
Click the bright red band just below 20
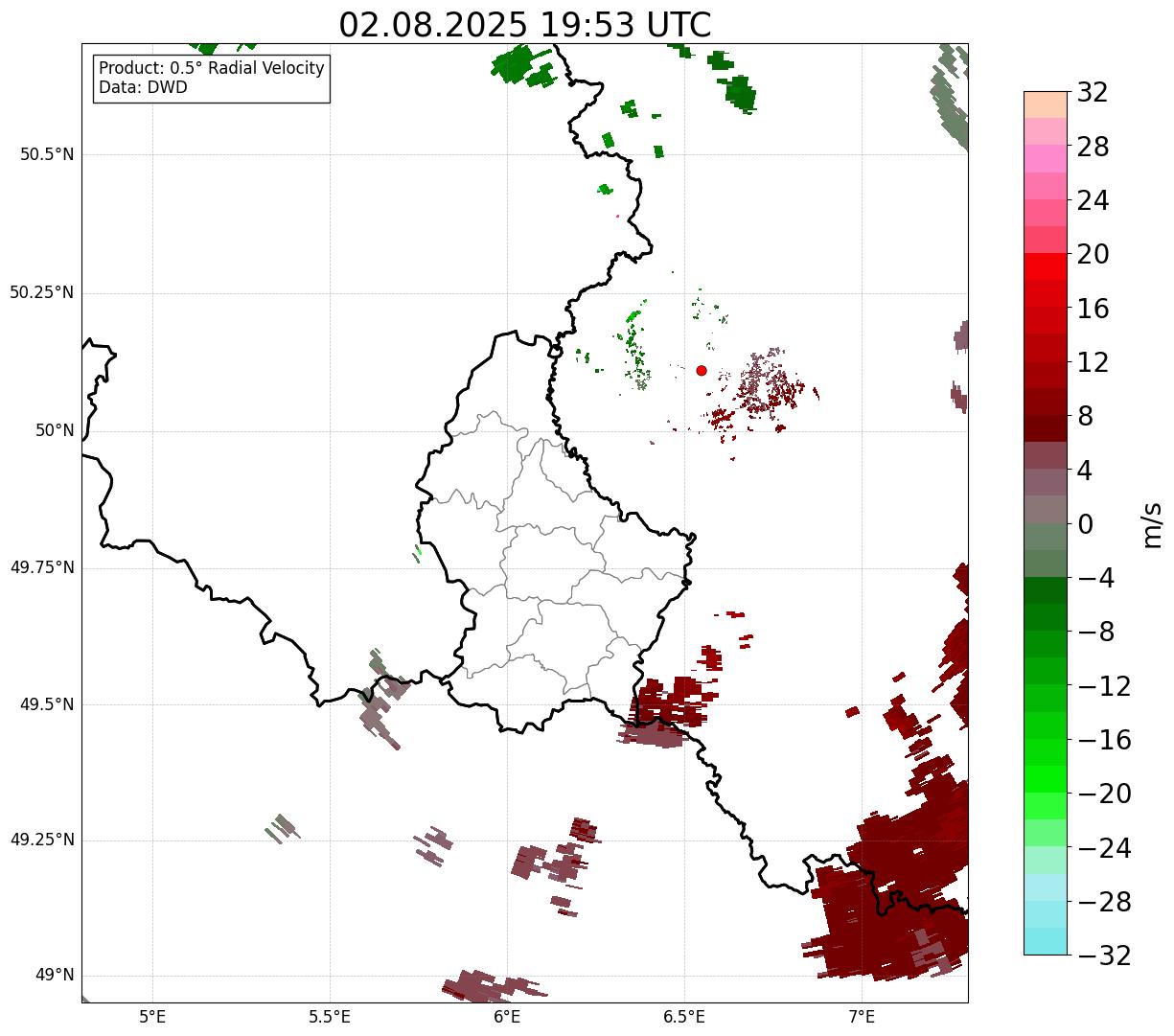point(1046,266)
